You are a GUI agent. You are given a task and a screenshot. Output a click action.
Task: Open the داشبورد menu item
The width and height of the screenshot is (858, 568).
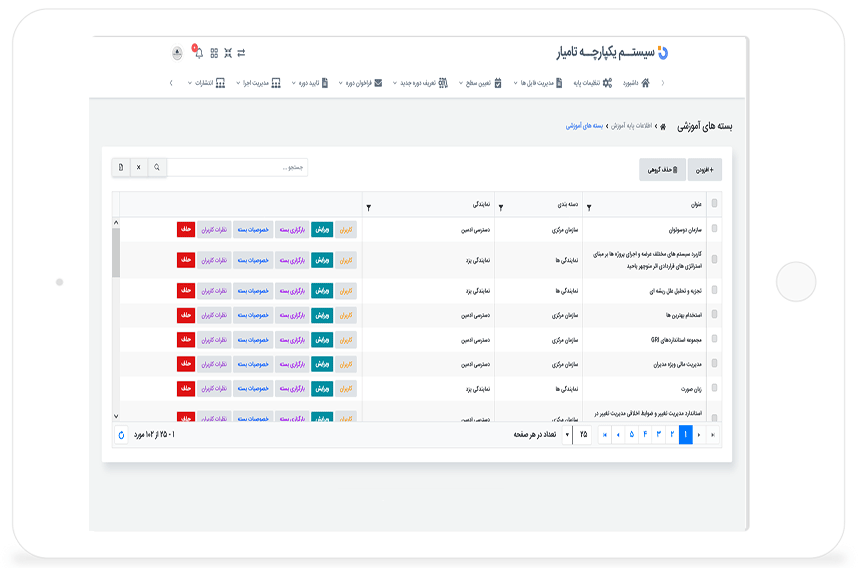[x=637, y=83]
